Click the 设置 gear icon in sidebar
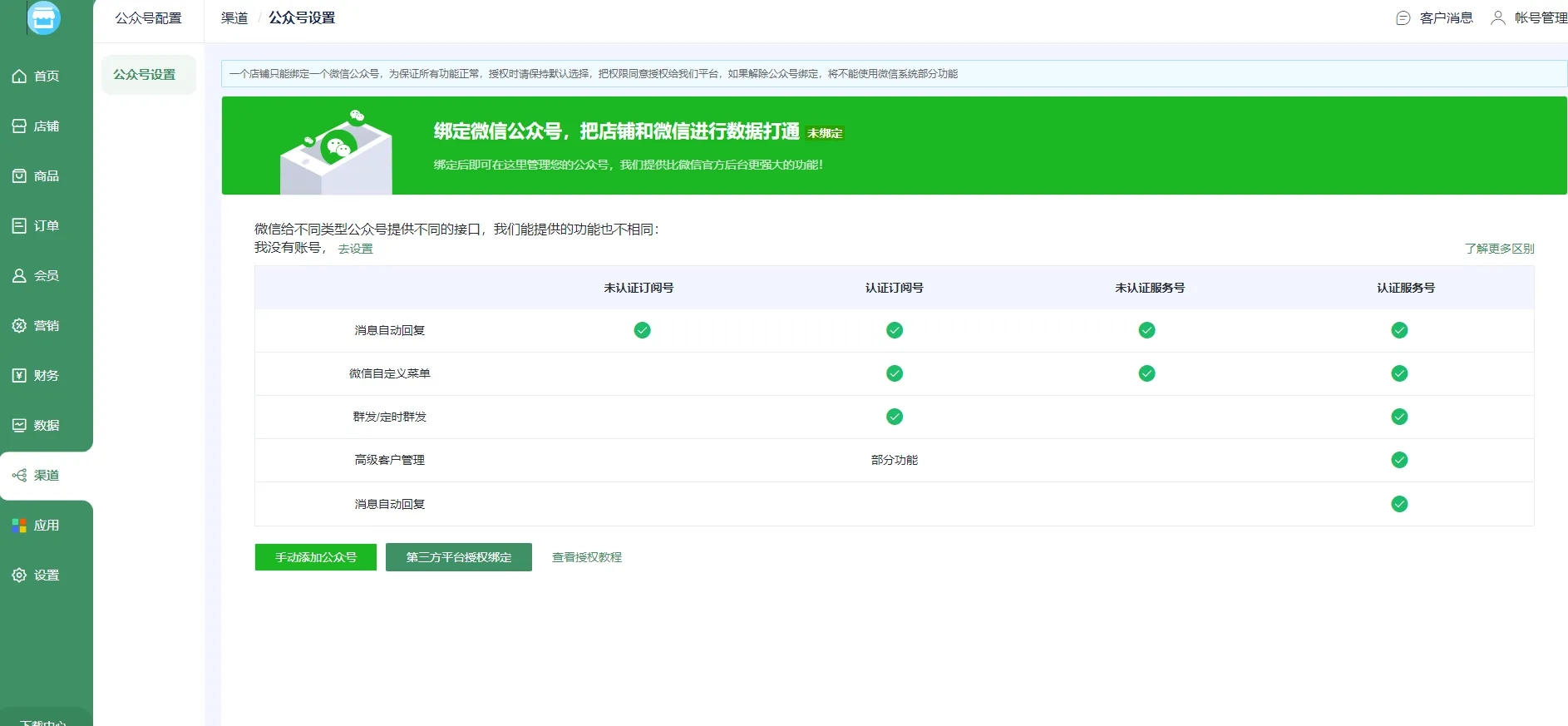This screenshot has width=1568, height=726. point(19,575)
